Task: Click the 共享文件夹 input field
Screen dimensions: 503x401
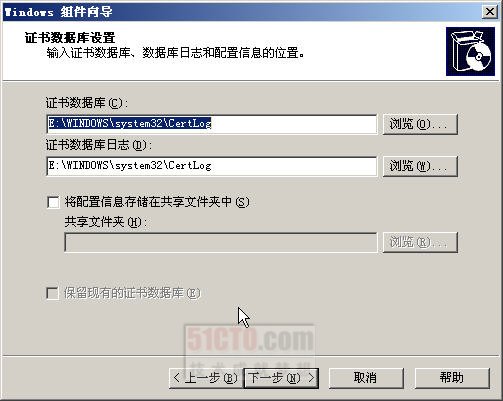Action: click(x=221, y=242)
